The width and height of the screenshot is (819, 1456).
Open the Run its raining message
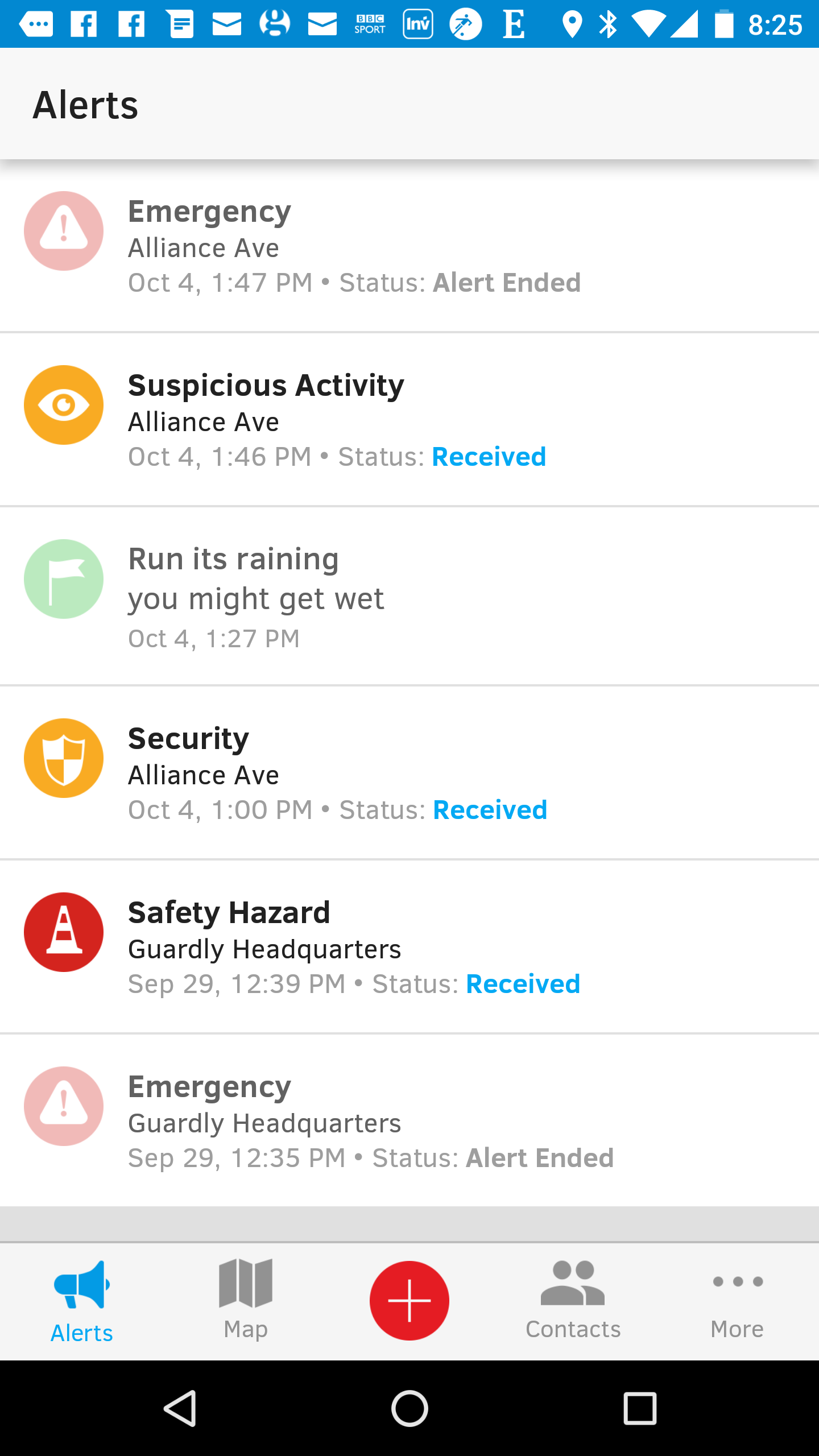click(x=233, y=560)
